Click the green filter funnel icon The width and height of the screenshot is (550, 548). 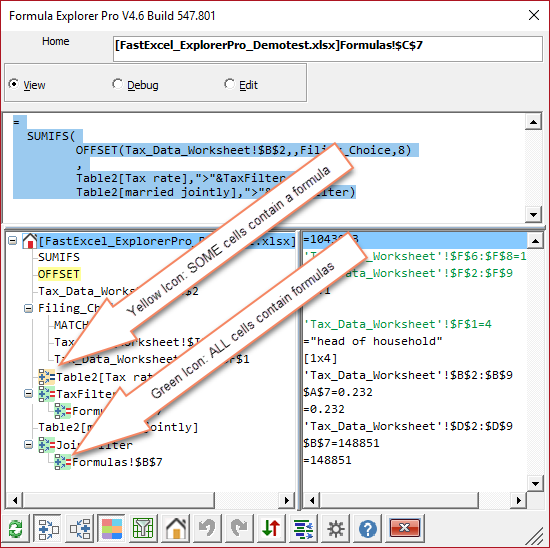(143, 528)
